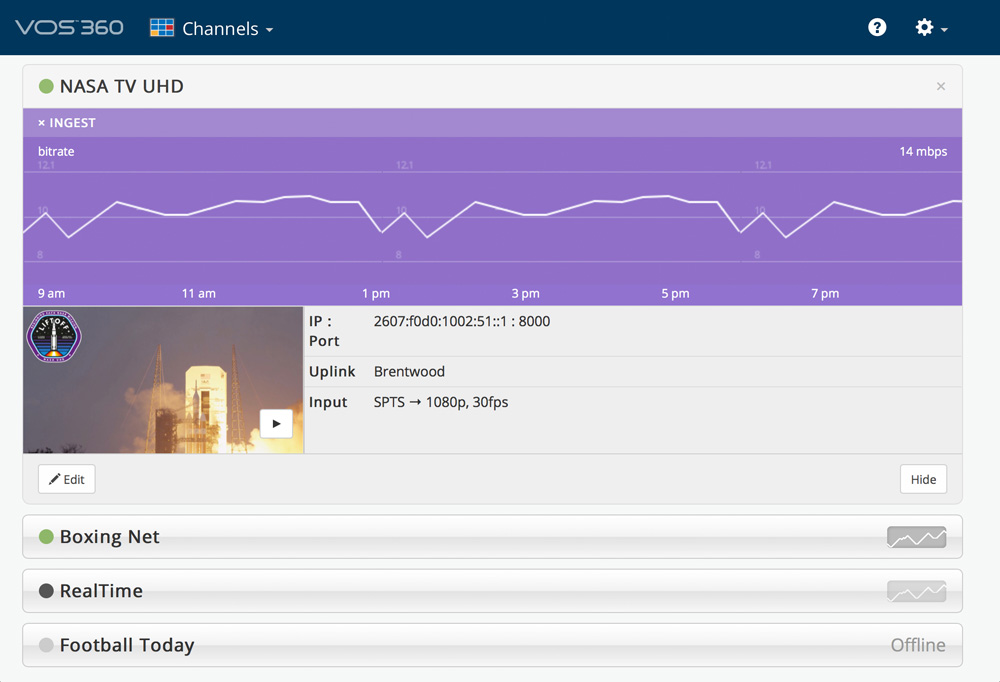Screen dimensions: 1000x682
Task: Open the help question mark icon
Action: [877, 27]
